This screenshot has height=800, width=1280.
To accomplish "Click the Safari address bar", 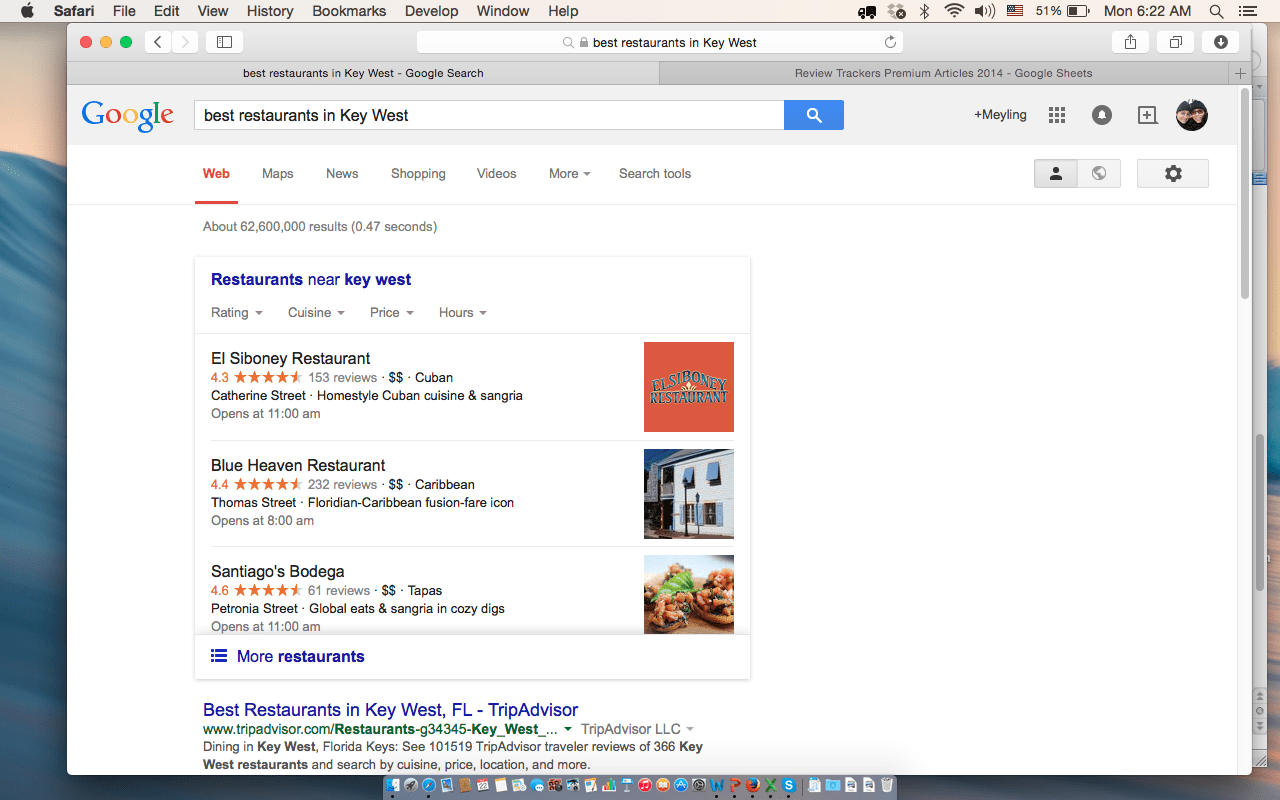I will (660, 42).
